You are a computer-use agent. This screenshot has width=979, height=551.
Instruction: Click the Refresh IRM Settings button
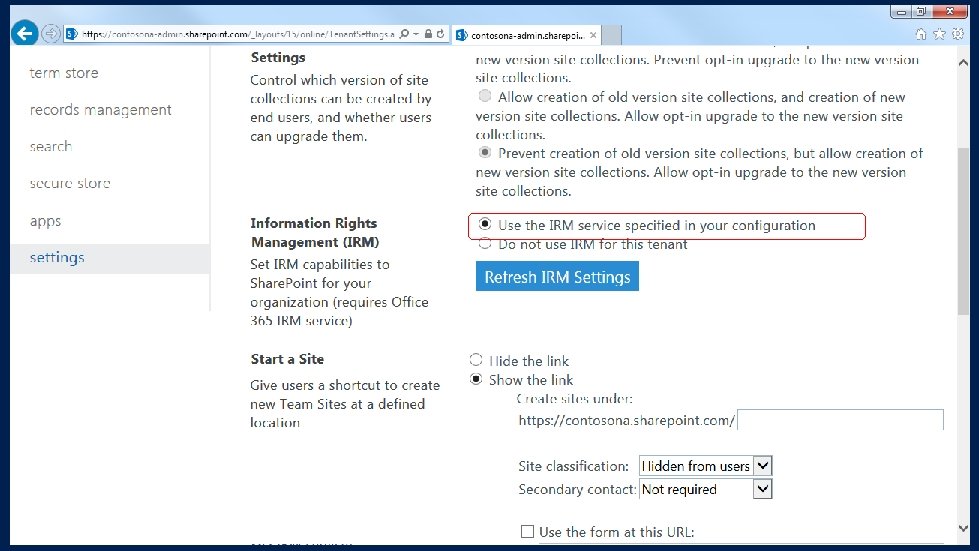557,276
